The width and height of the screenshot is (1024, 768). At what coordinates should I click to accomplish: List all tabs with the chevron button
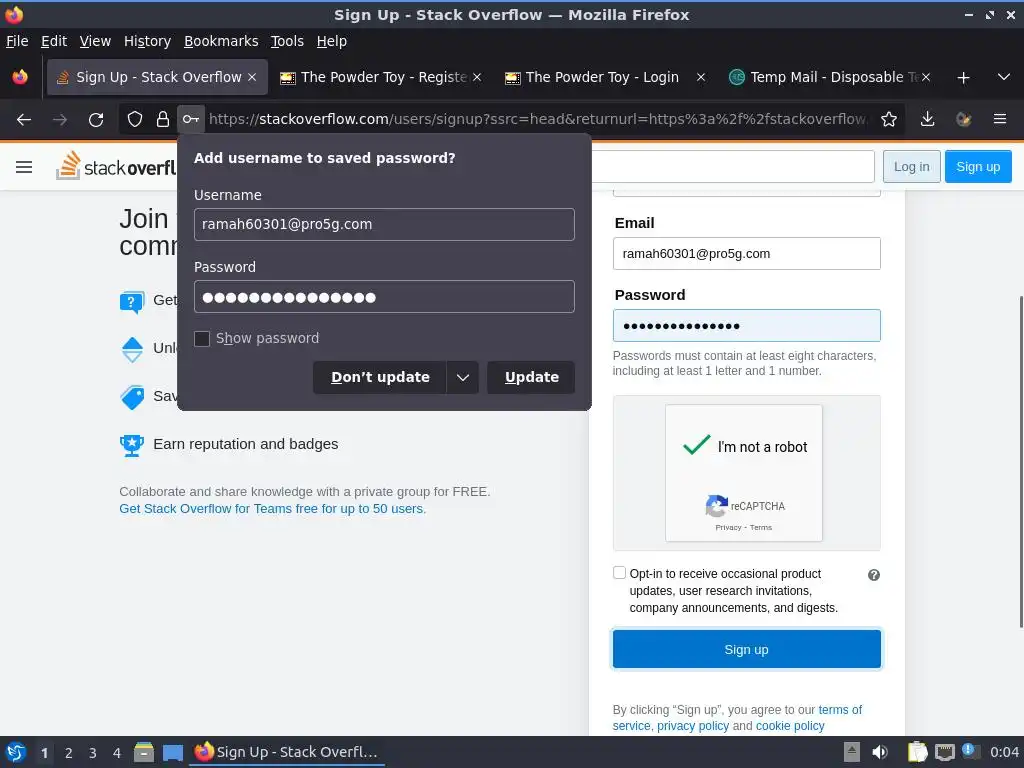coord(1004,77)
